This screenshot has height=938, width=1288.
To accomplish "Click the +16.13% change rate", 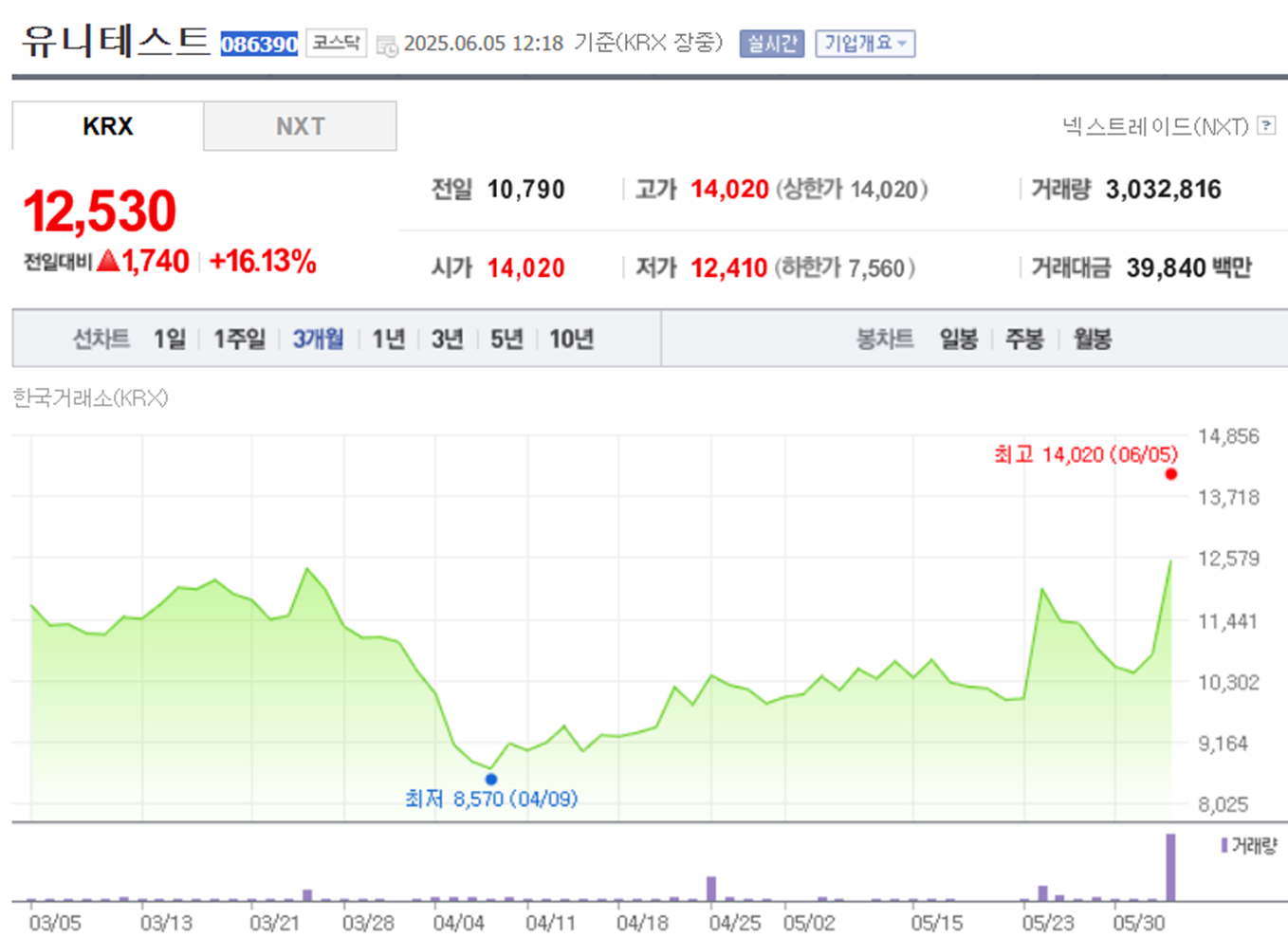I will [x=263, y=262].
